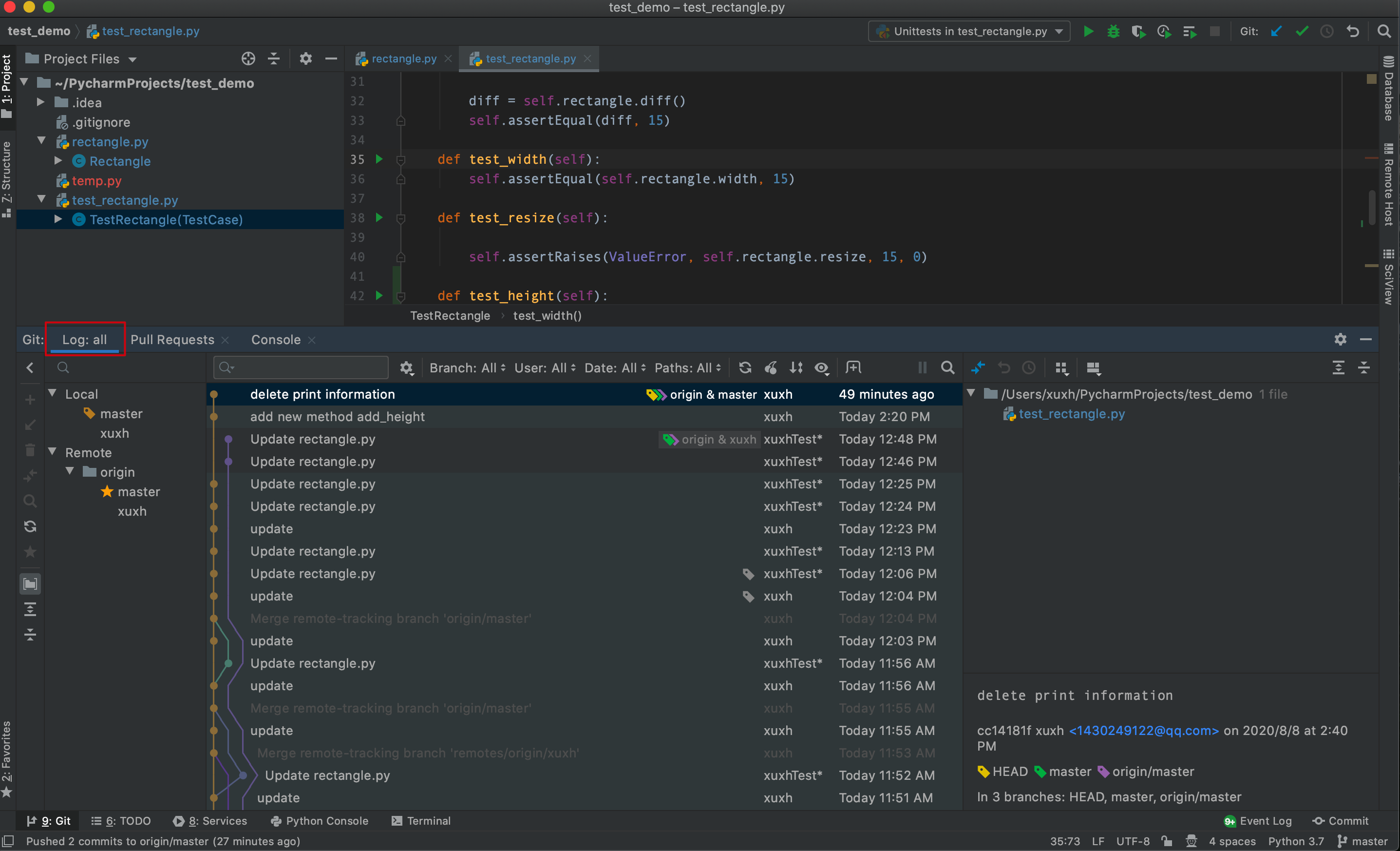Switch to the Git Console tab
1400x851 pixels.
[x=276, y=339]
